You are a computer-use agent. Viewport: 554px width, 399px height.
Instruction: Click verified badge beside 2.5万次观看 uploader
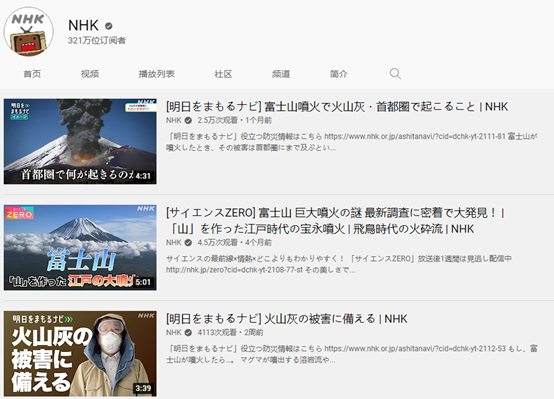click(188, 121)
